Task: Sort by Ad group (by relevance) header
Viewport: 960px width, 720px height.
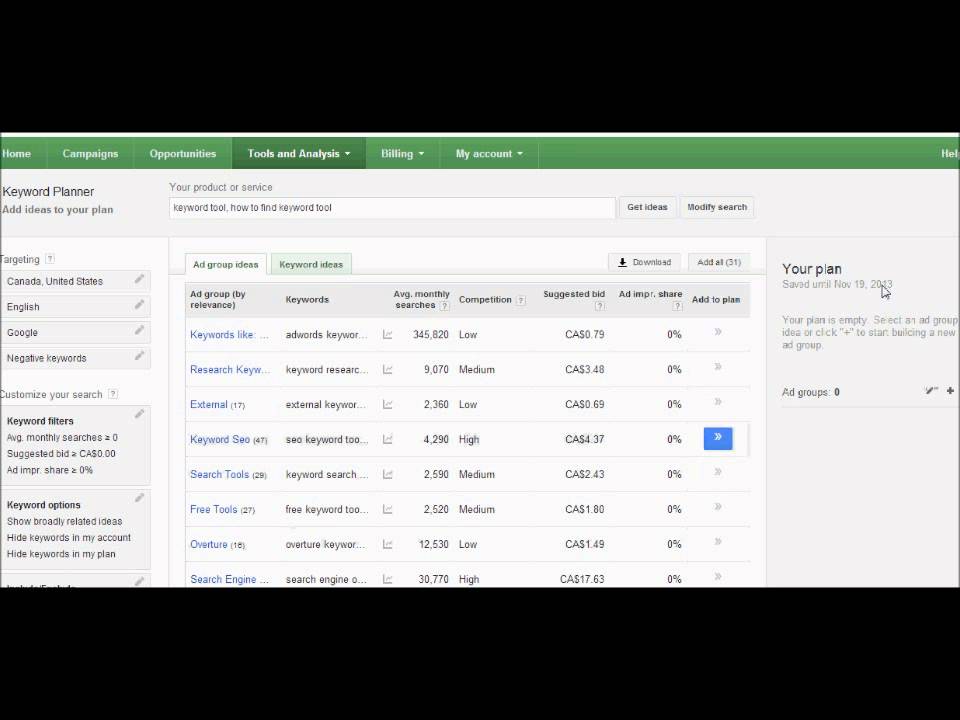Action: click(x=218, y=299)
